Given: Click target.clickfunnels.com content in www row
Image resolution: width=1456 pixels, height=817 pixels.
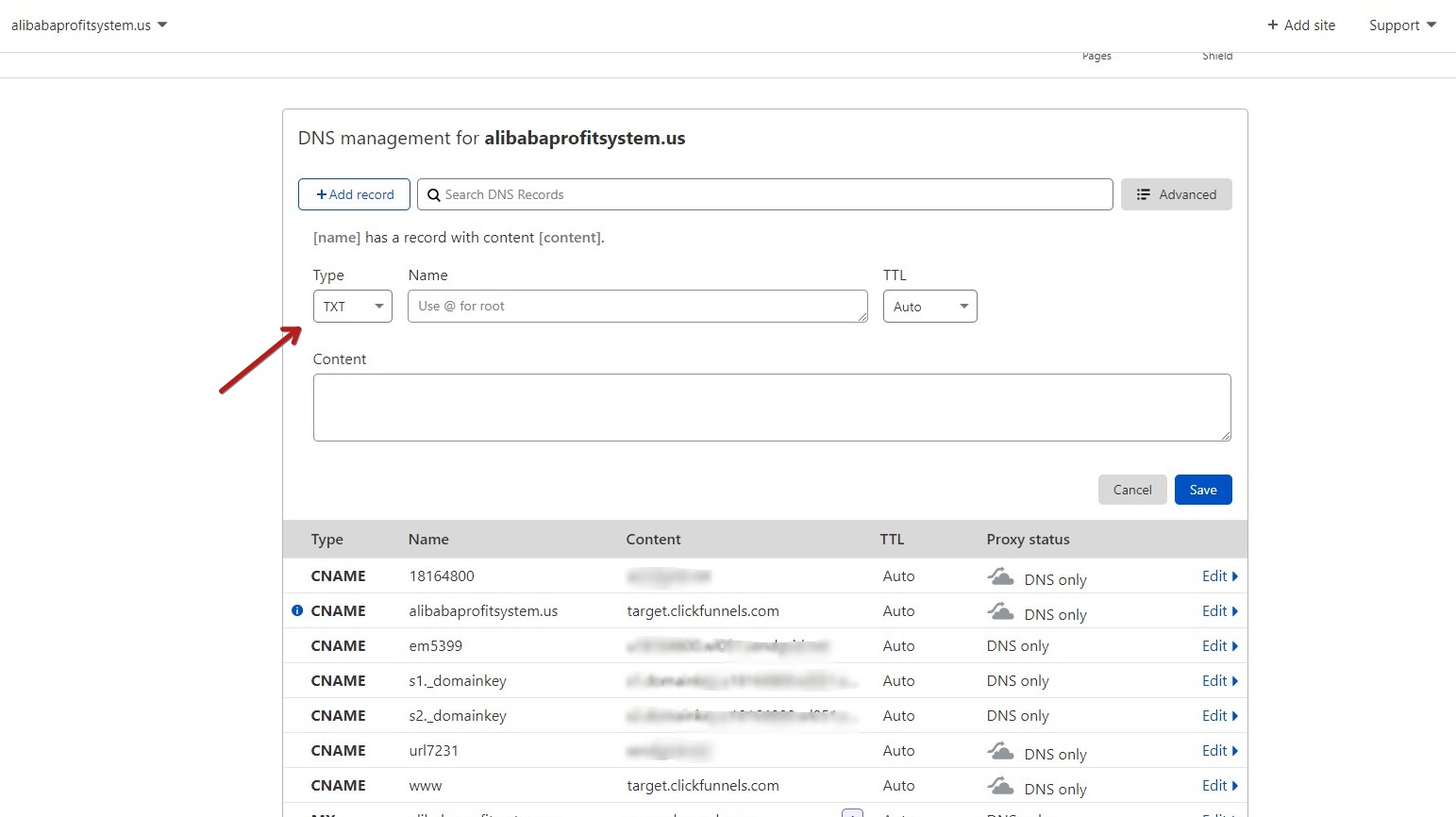Looking at the screenshot, I should 703,786.
